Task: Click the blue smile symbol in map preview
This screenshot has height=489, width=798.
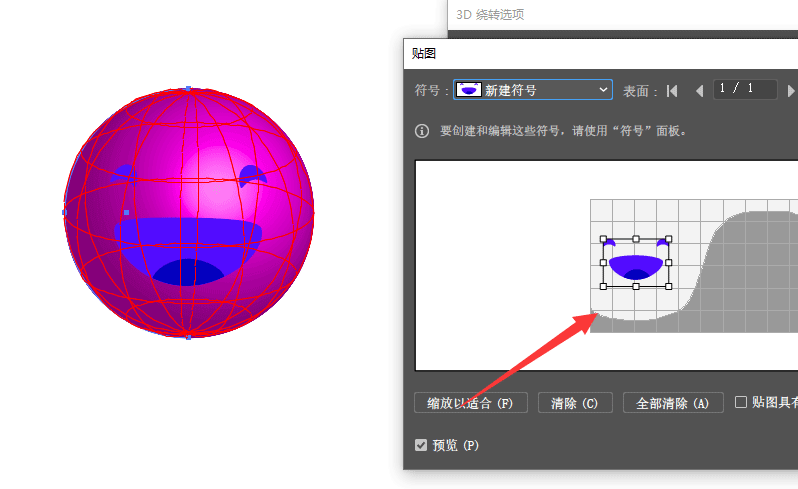Action: (x=636, y=266)
